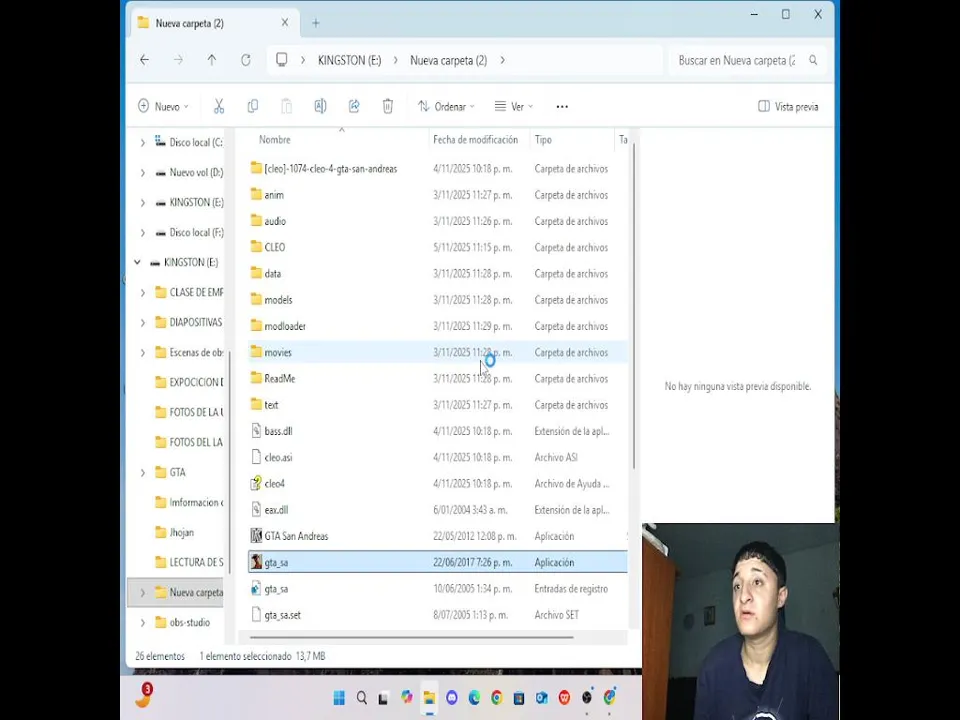Click the file list horizontal scrollbar
This screenshot has width=960, height=720.
411,637
